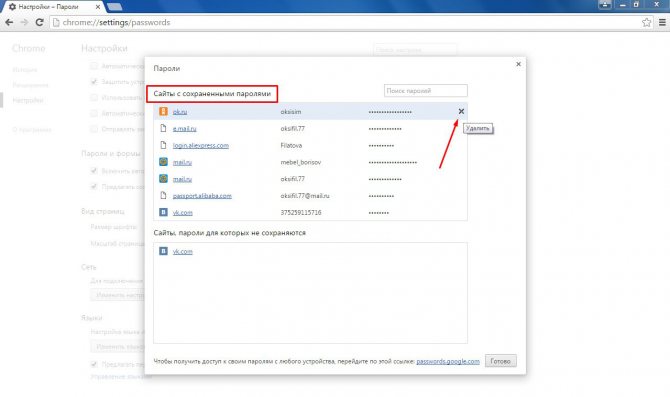Viewport: 670px width, 397px height.
Task: Follow the passwords.google.com link
Action: (448, 362)
